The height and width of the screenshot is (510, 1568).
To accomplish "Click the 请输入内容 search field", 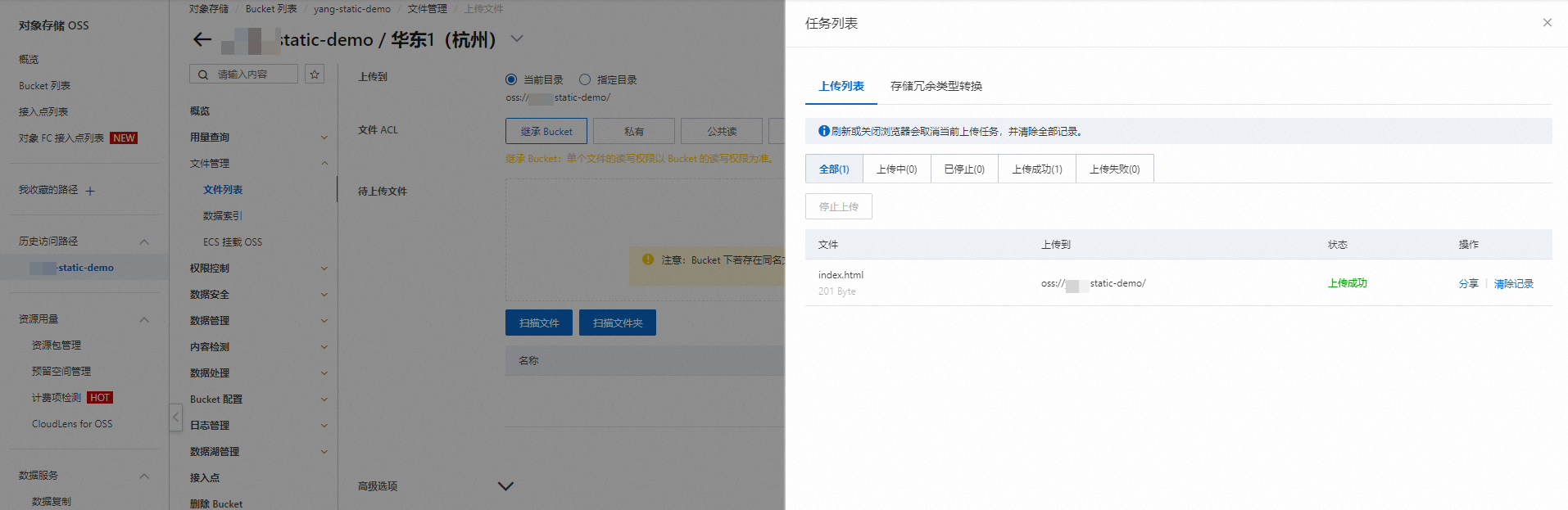I will pyautogui.click(x=243, y=74).
